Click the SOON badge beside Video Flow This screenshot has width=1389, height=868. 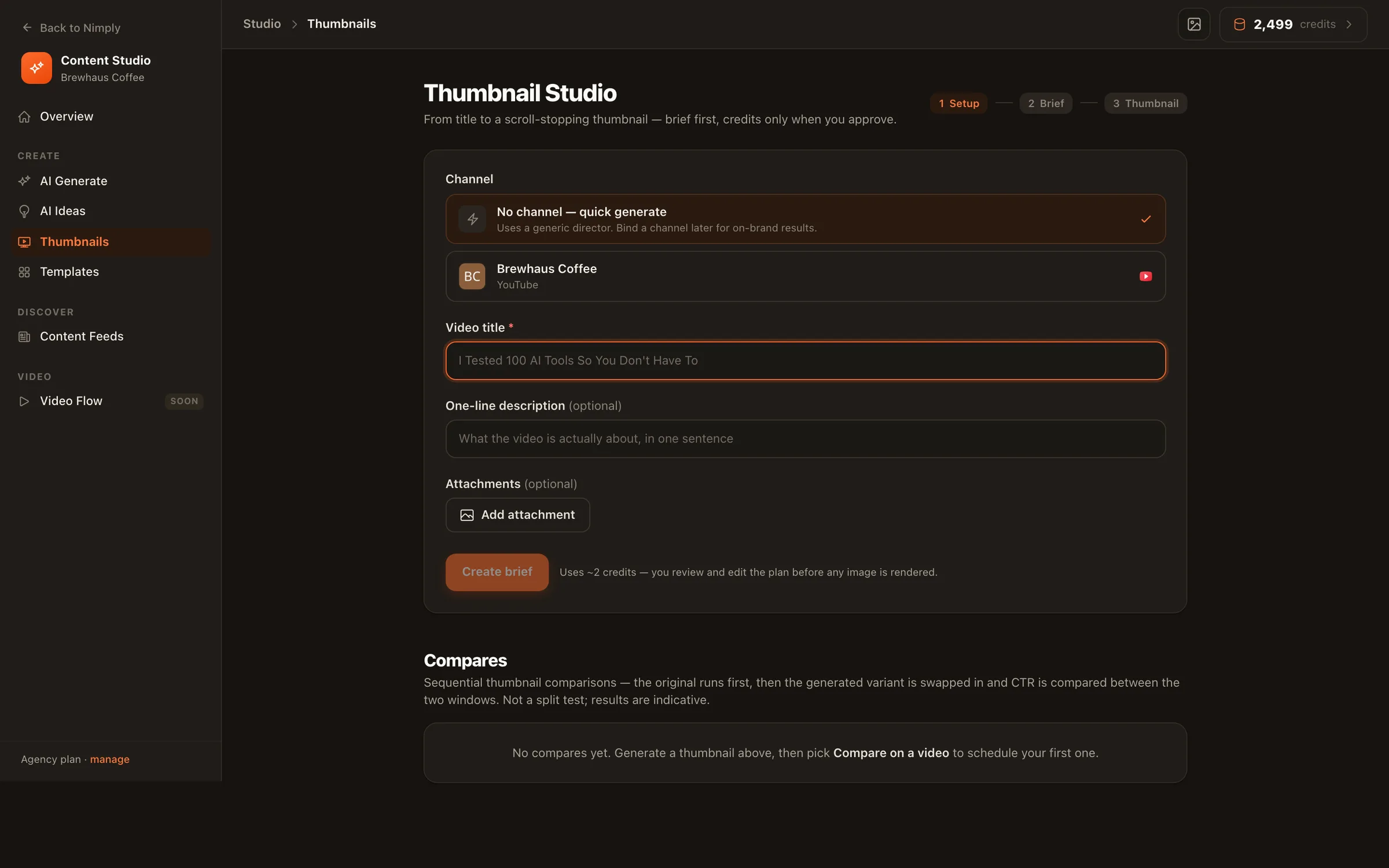tap(184, 401)
